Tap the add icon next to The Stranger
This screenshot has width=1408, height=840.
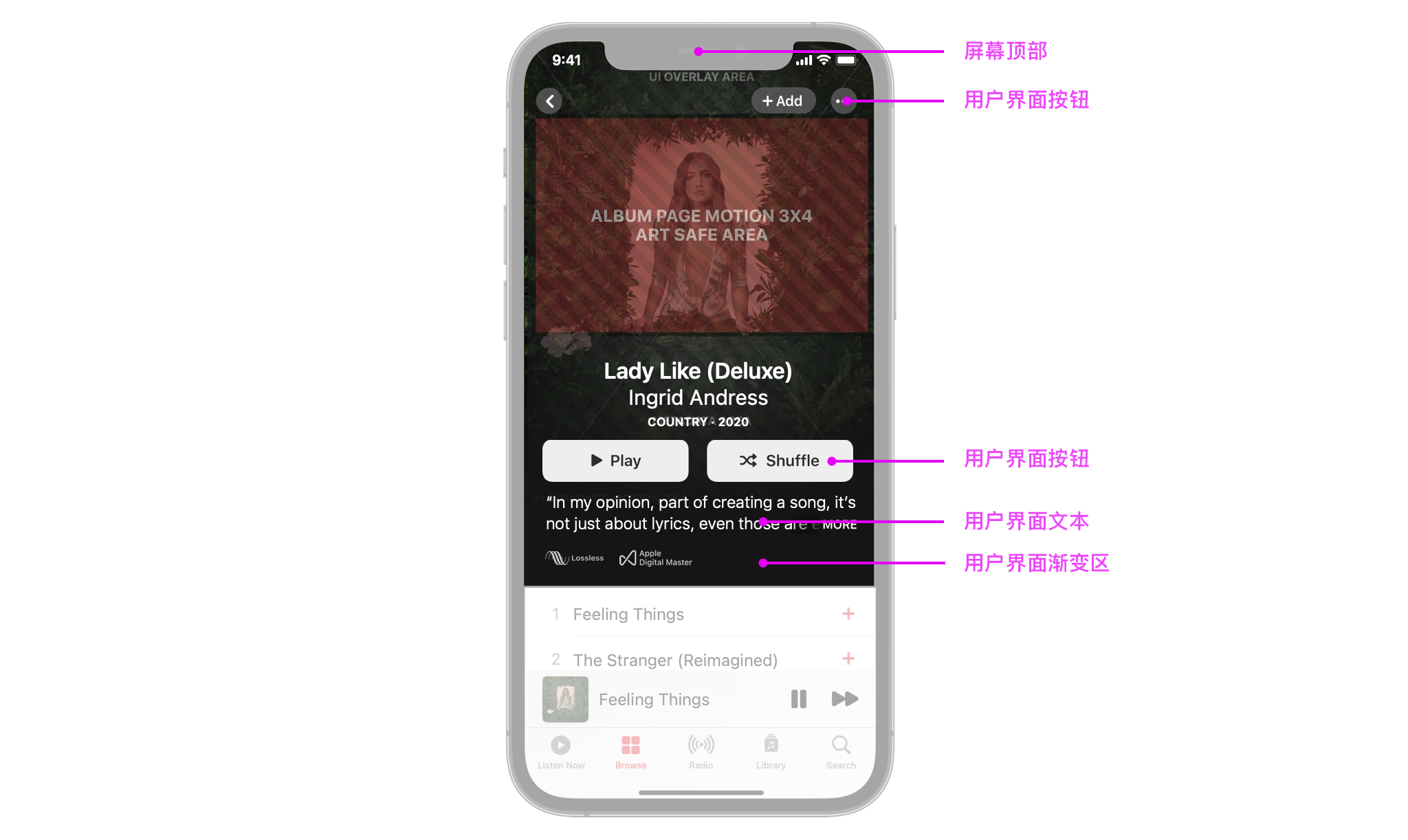pos(848,659)
